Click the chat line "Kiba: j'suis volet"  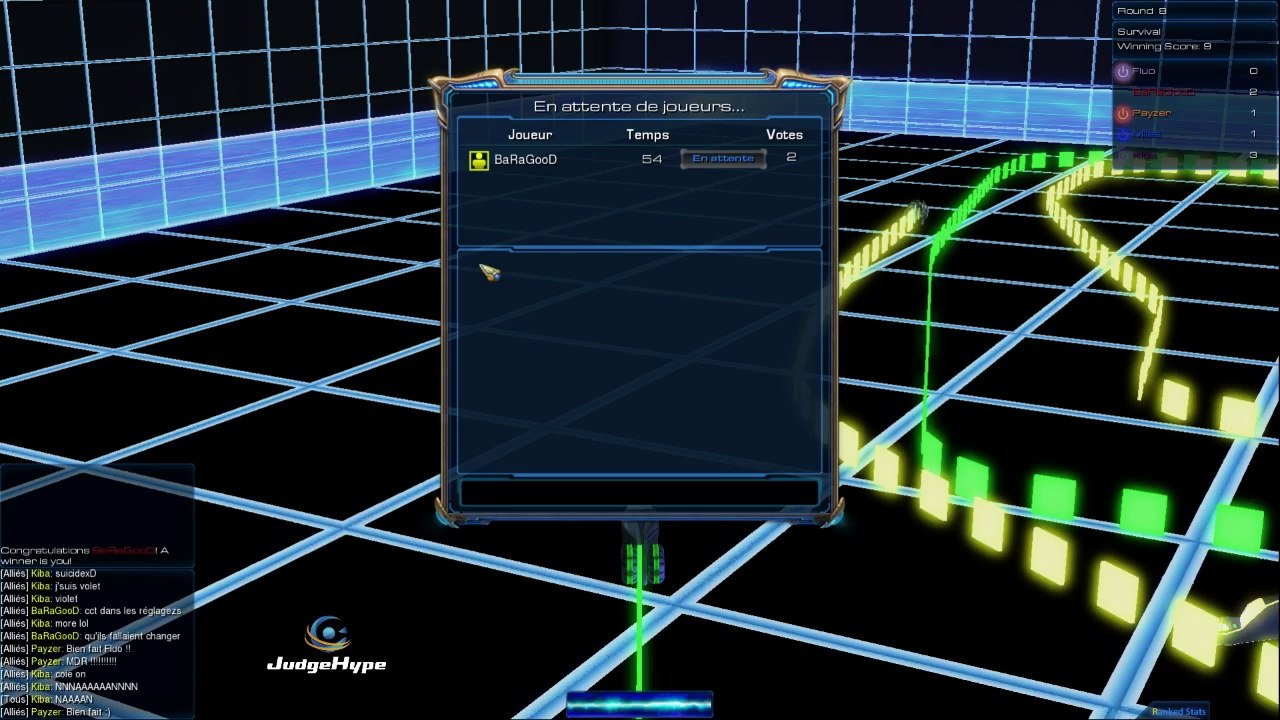[x=50, y=586]
